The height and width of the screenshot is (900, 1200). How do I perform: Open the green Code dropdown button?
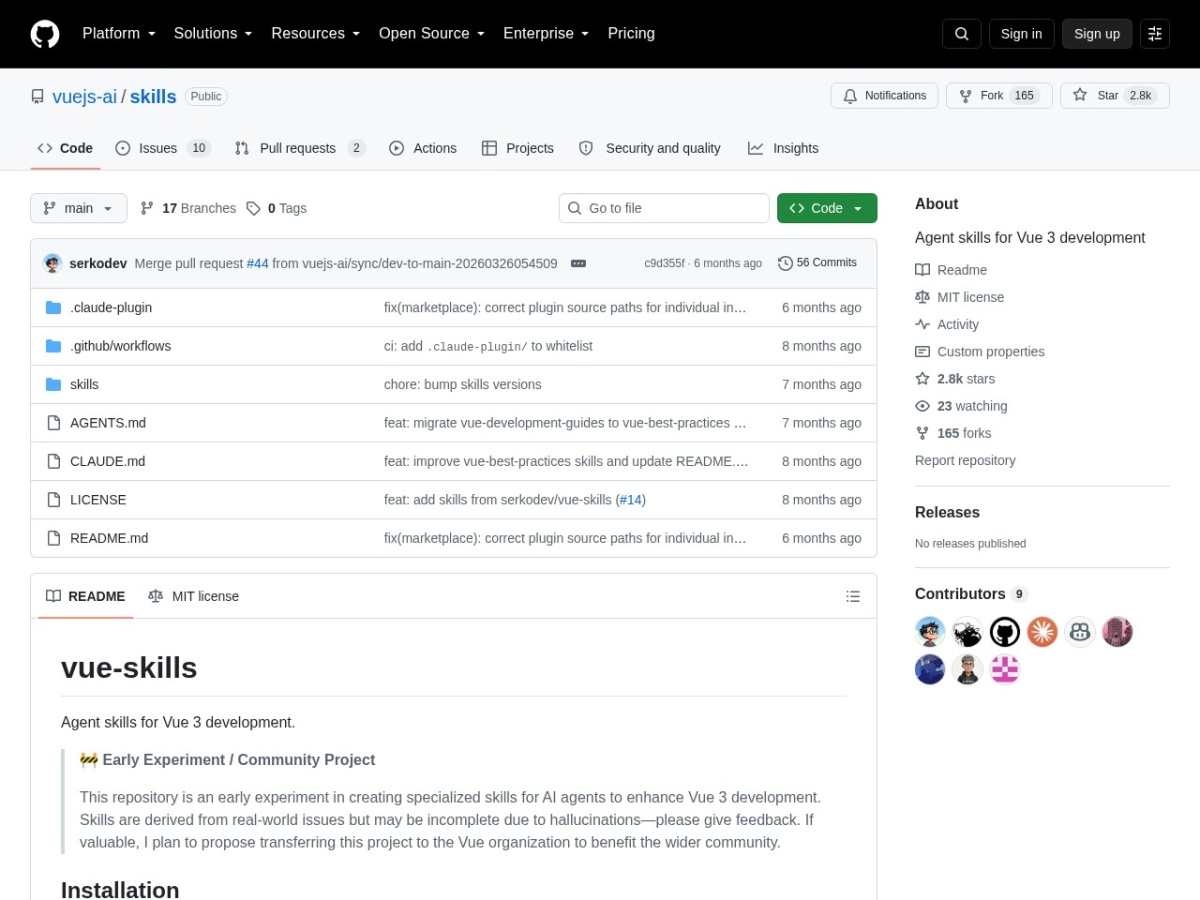827,208
